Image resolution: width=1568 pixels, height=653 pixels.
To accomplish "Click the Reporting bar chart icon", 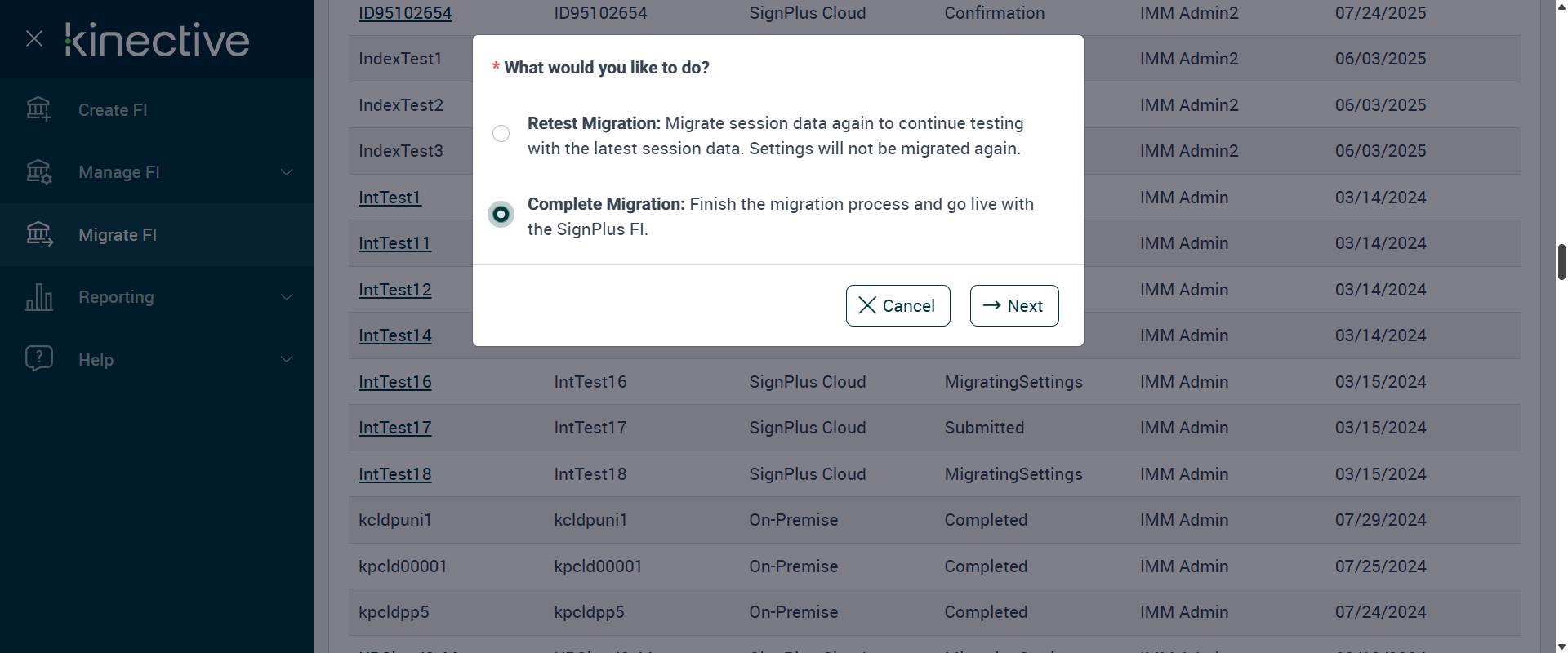I will tap(38, 297).
